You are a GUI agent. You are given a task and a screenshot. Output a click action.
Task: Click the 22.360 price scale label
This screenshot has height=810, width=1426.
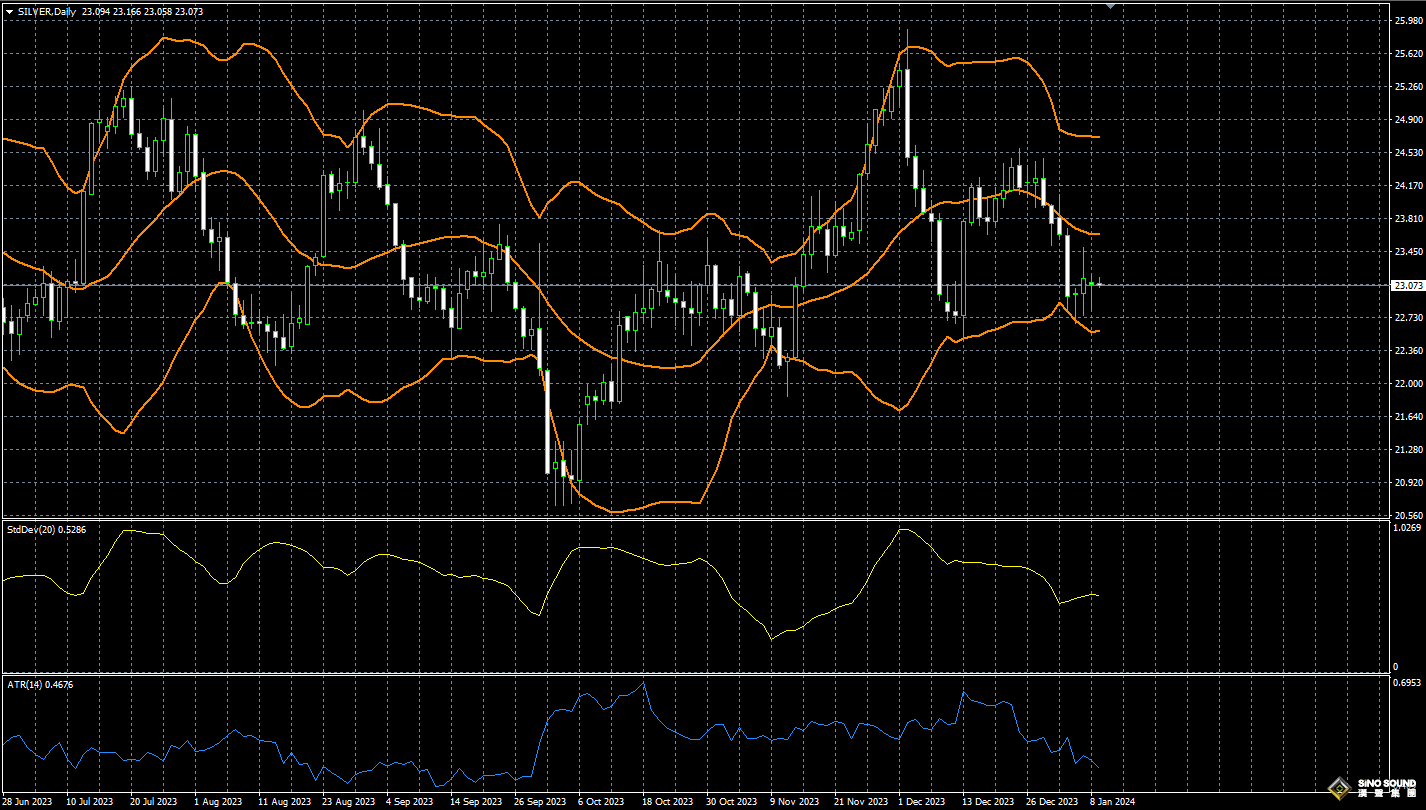point(1407,351)
